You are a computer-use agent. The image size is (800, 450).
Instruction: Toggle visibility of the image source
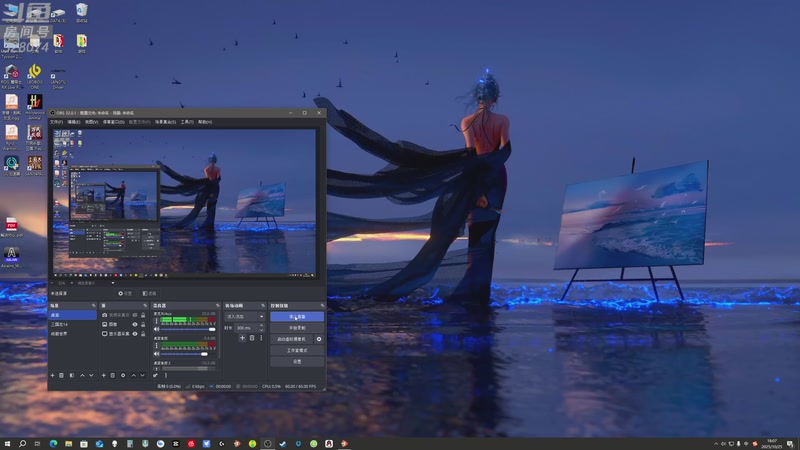coord(135,324)
